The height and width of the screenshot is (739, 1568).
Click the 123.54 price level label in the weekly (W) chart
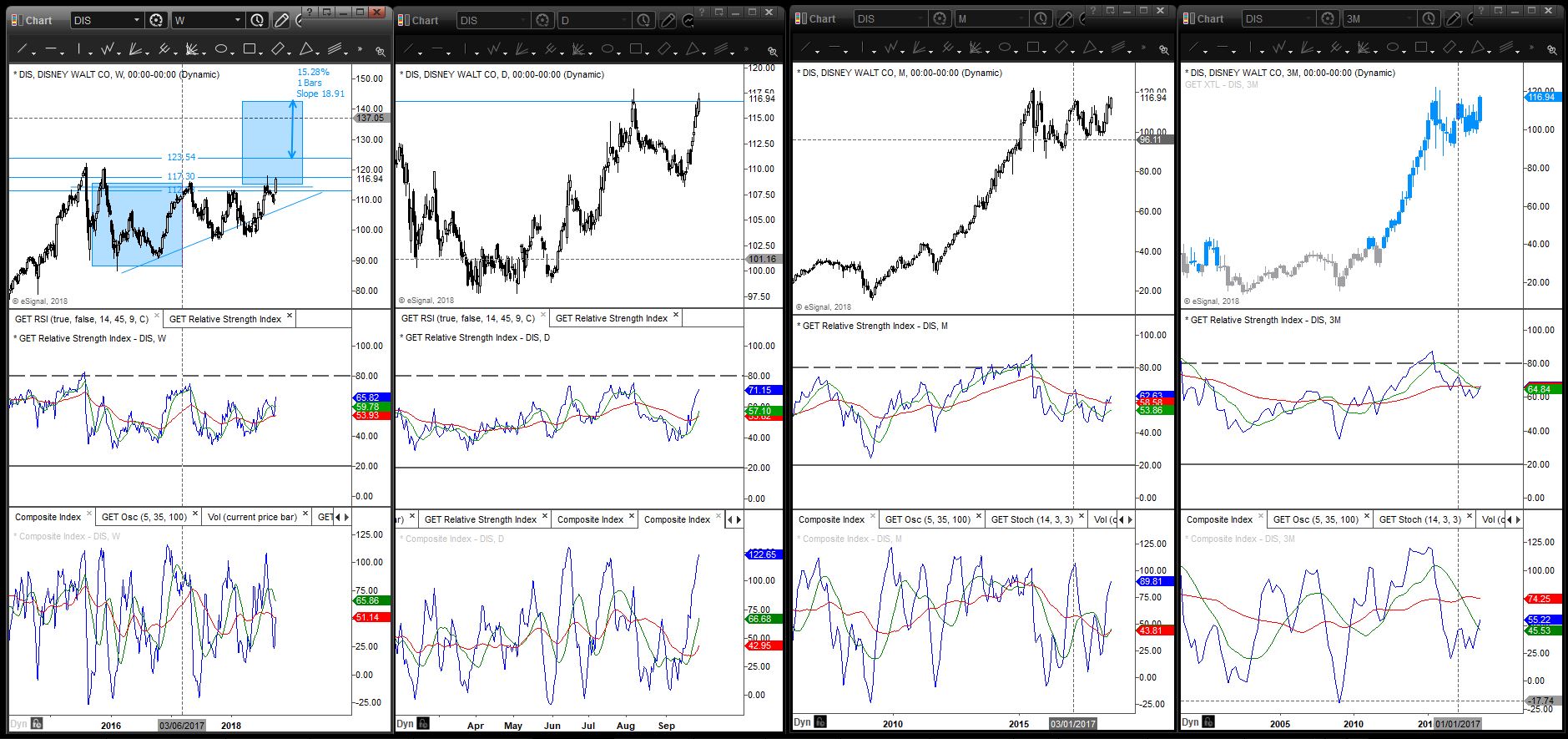coord(181,157)
